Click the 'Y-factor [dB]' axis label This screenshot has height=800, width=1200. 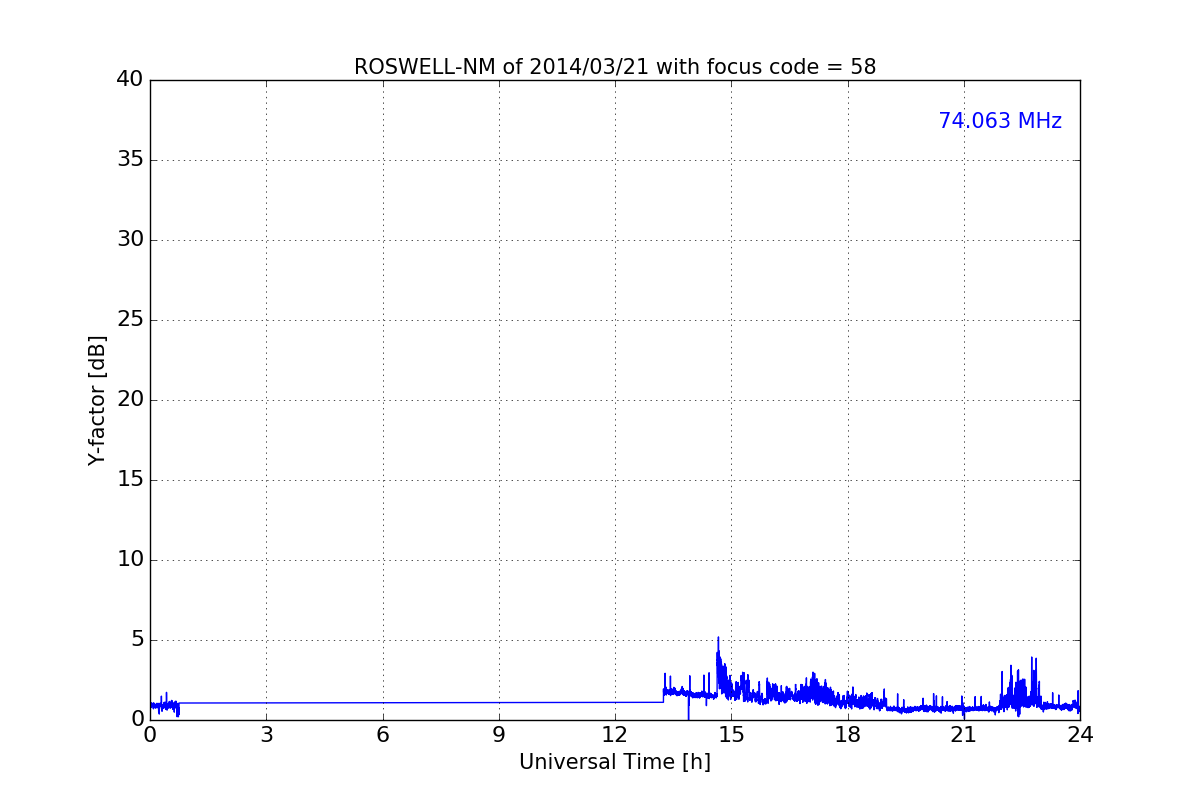97,400
